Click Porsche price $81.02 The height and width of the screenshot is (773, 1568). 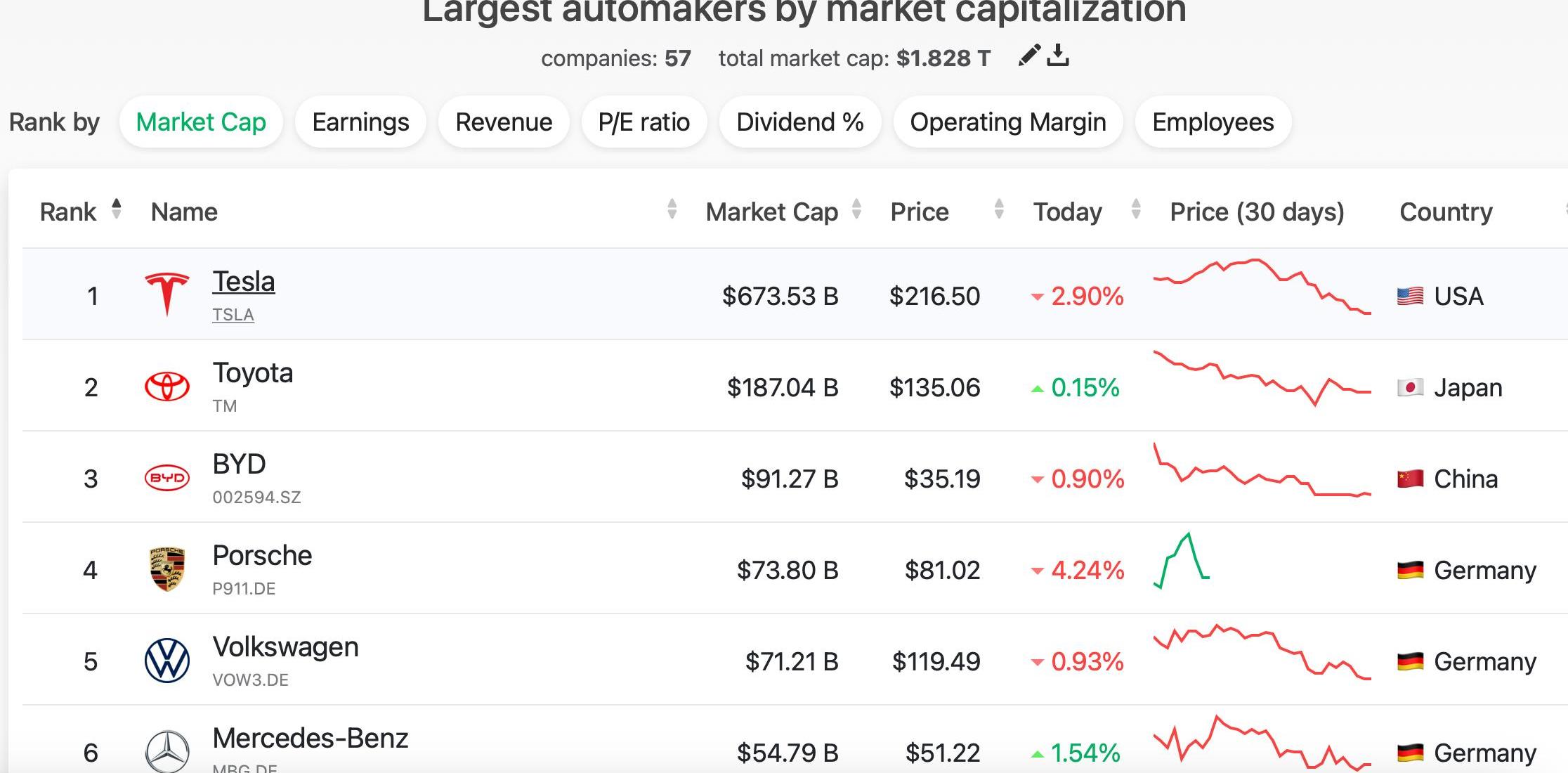tap(942, 570)
